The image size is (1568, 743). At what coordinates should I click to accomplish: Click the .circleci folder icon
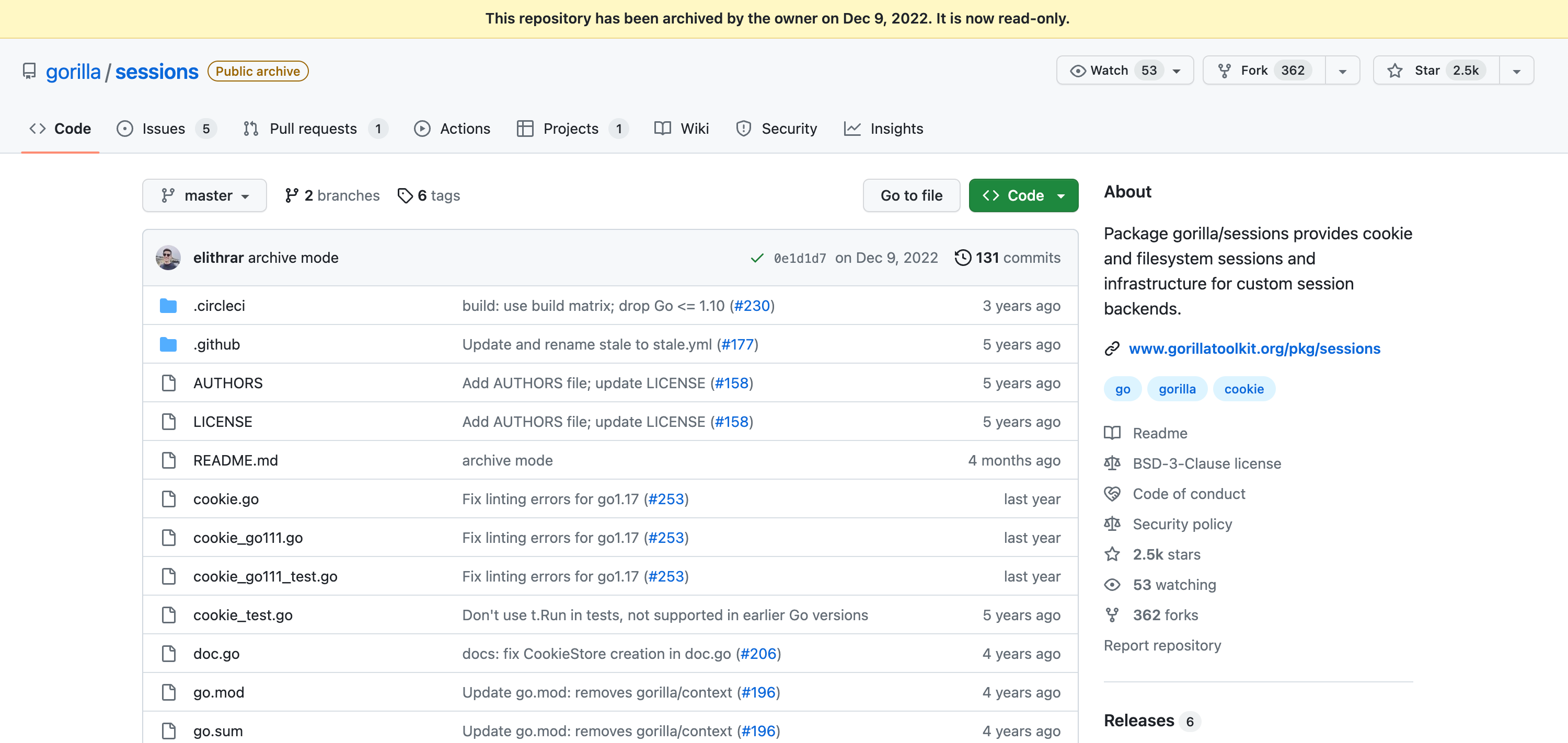pyautogui.click(x=168, y=306)
